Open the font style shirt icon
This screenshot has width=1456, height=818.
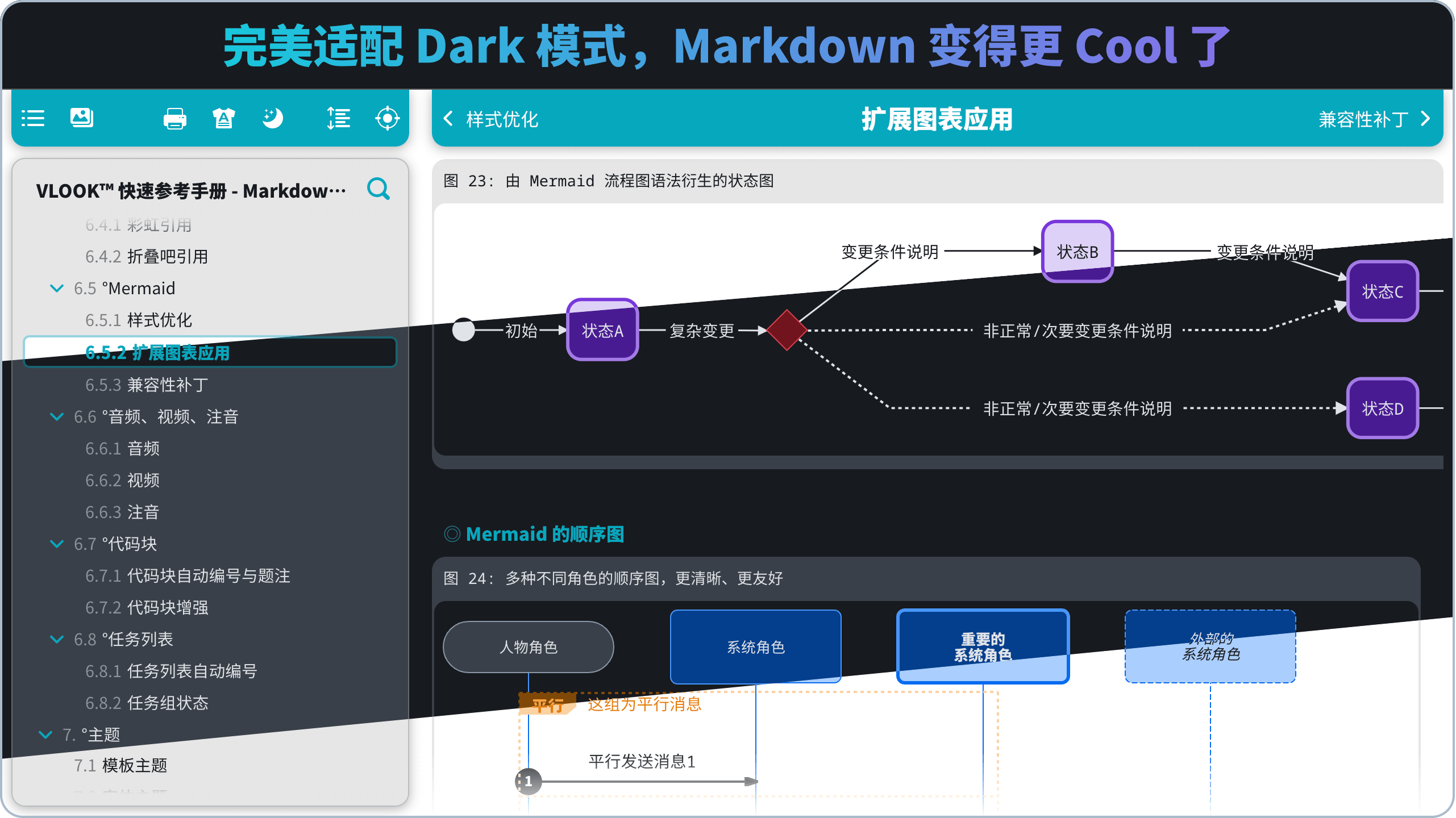[x=223, y=118]
